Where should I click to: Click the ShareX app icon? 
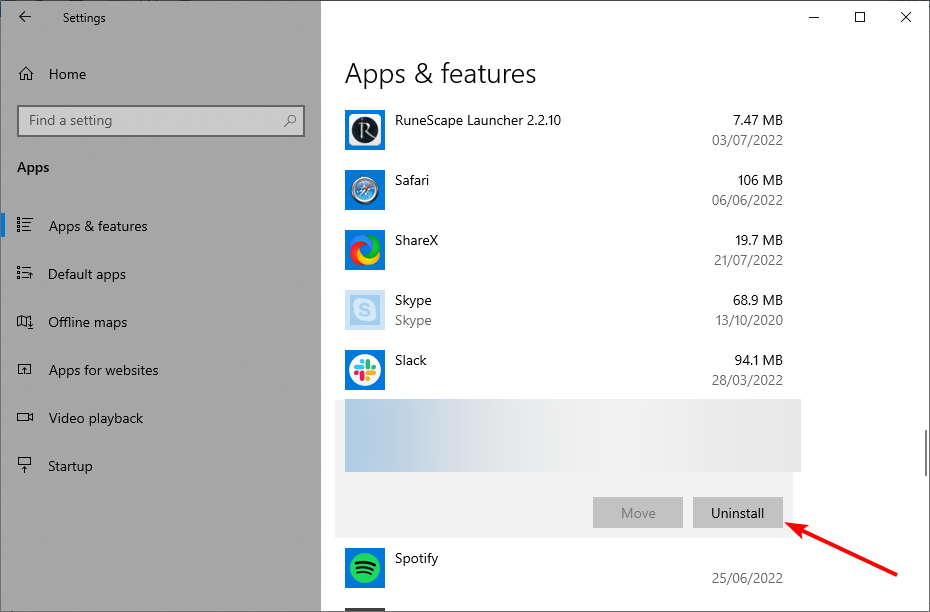click(365, 250)
